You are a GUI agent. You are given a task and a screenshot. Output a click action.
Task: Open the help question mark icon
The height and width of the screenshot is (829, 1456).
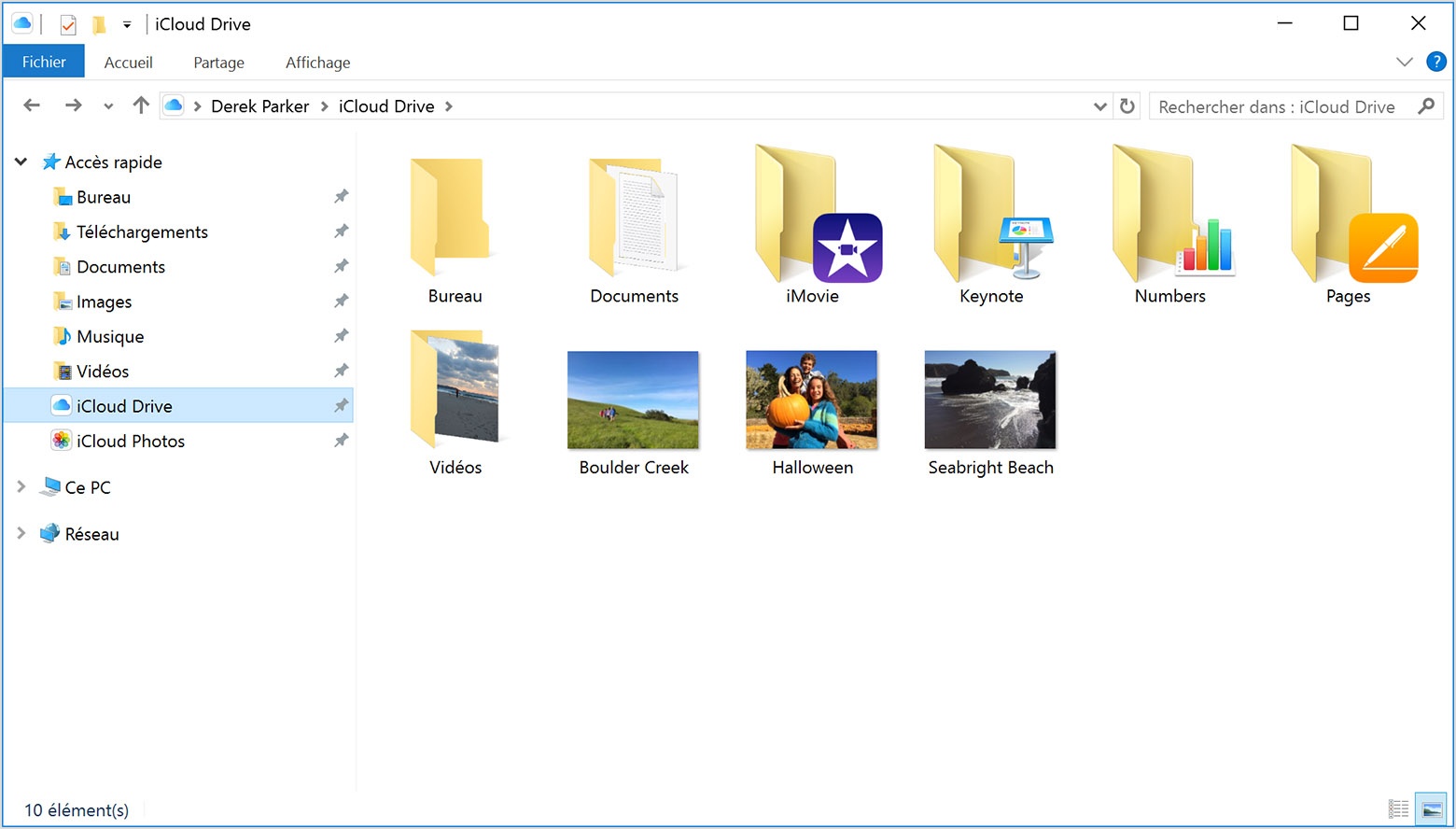coord(1435,63)
